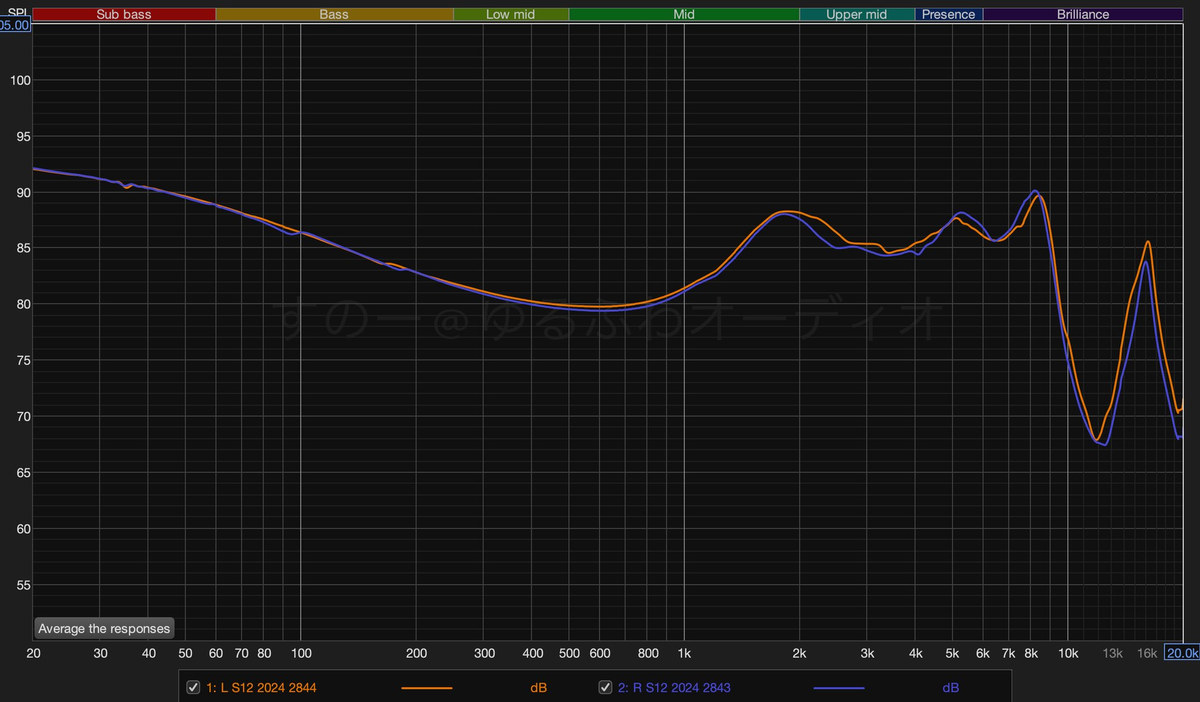The height and width of the screenshot is (702, 1200).
Task: Open the blue line style swatch in legend
Action: click(x=839, y=688)
